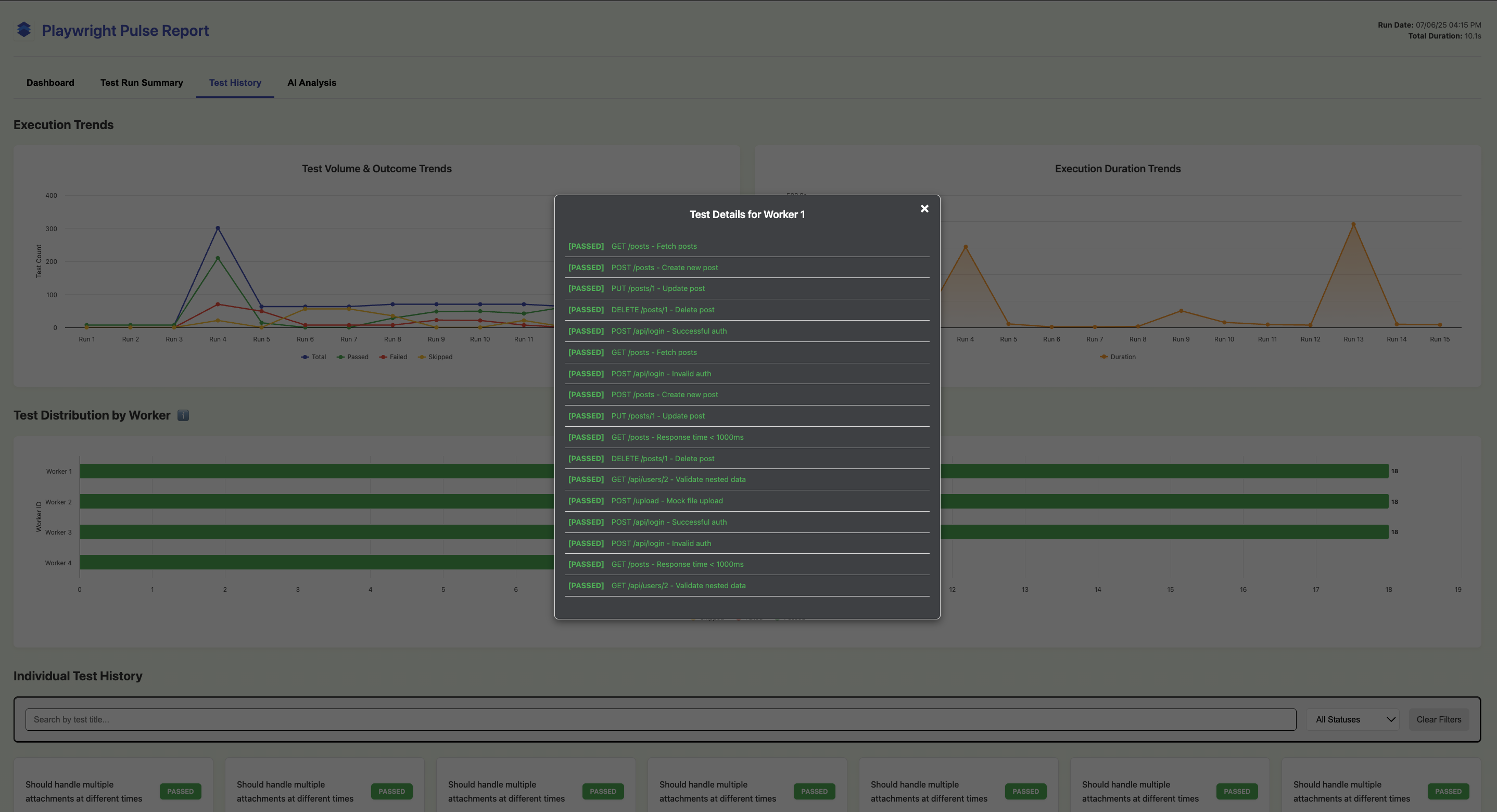Click the Test Details for Worker 1 heading
This screenshot has height=812, width=1497.
747,214
